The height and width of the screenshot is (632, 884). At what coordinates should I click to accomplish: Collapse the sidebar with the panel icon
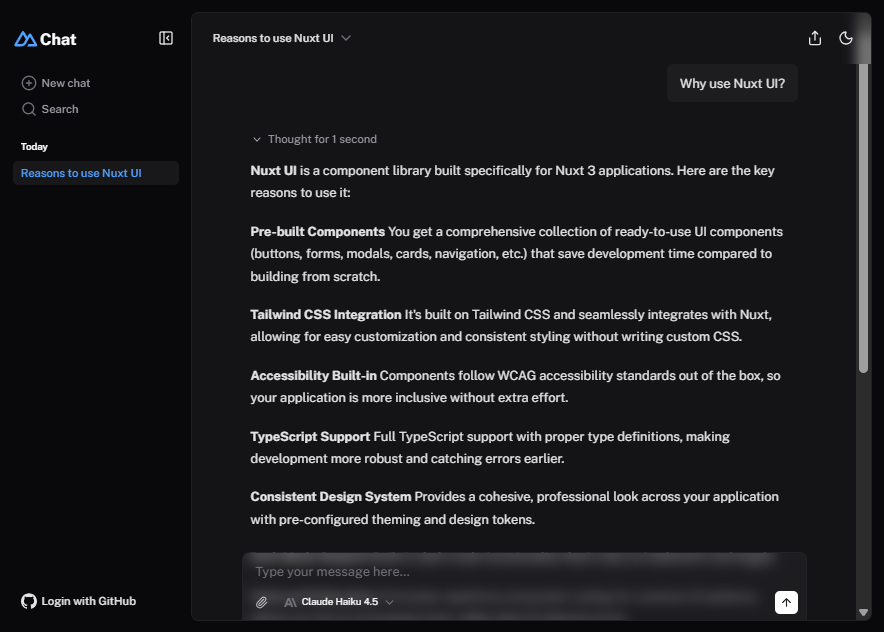(166, 38)
